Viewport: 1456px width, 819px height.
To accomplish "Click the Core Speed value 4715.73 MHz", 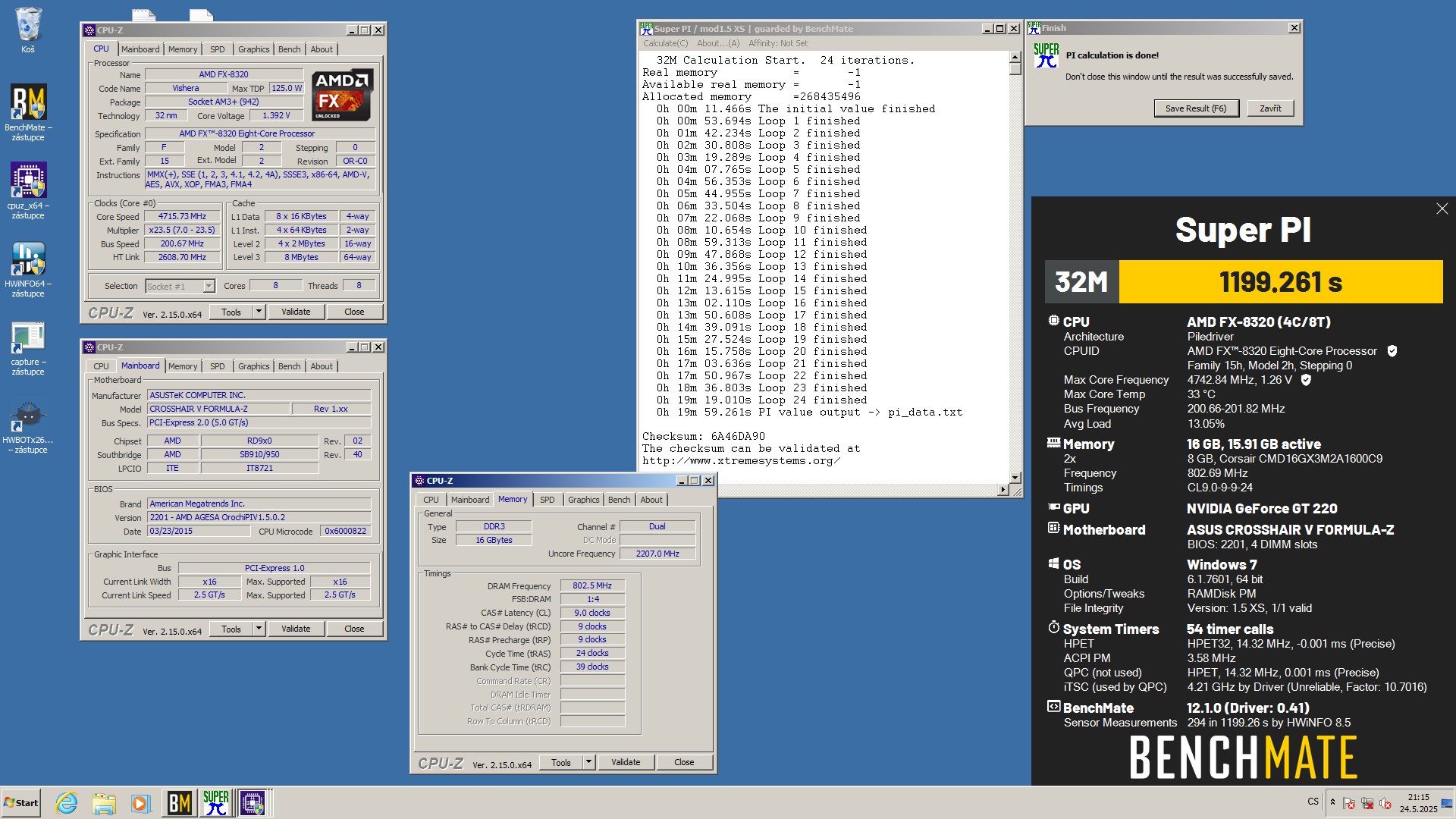I will 182,216.
